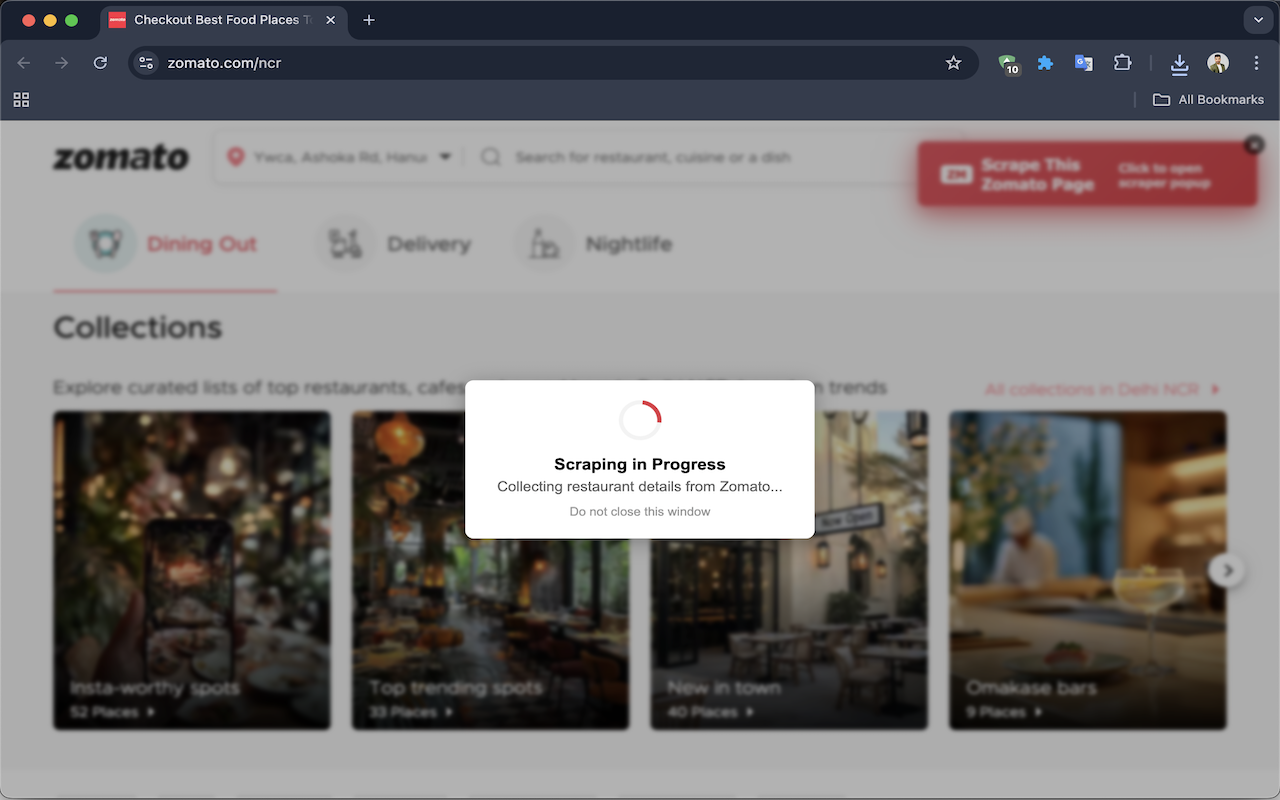Click the Scraping in Progress heading
Viewport: 1280px width, 800px height.
[640, 464]
